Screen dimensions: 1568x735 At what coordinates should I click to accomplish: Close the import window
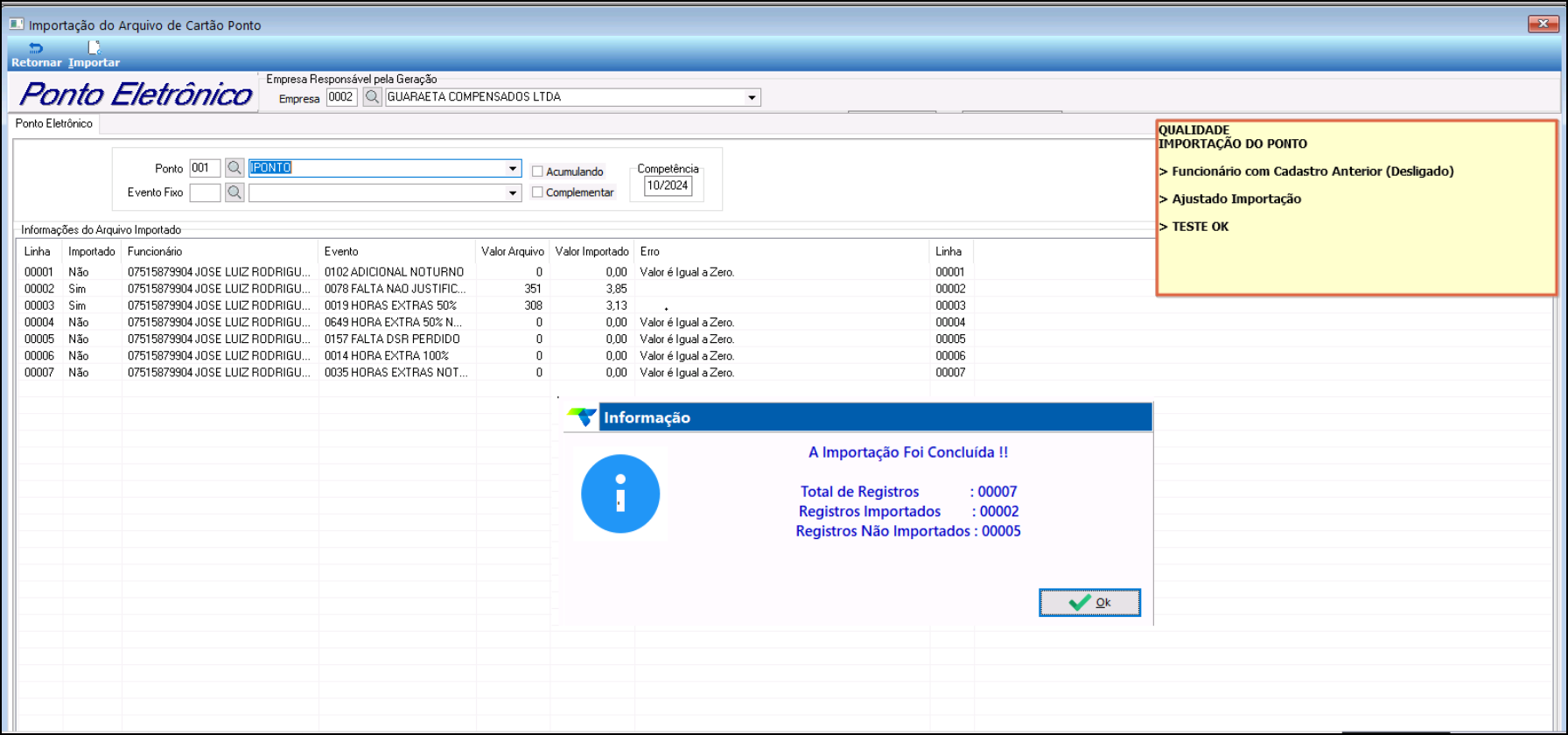click(x=1543, y=24)
